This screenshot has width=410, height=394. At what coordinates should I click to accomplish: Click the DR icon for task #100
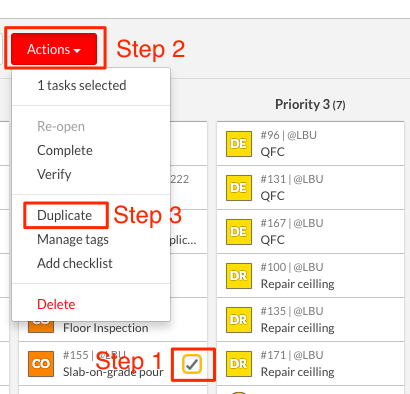pyautogui.click(x=239, y=276)
